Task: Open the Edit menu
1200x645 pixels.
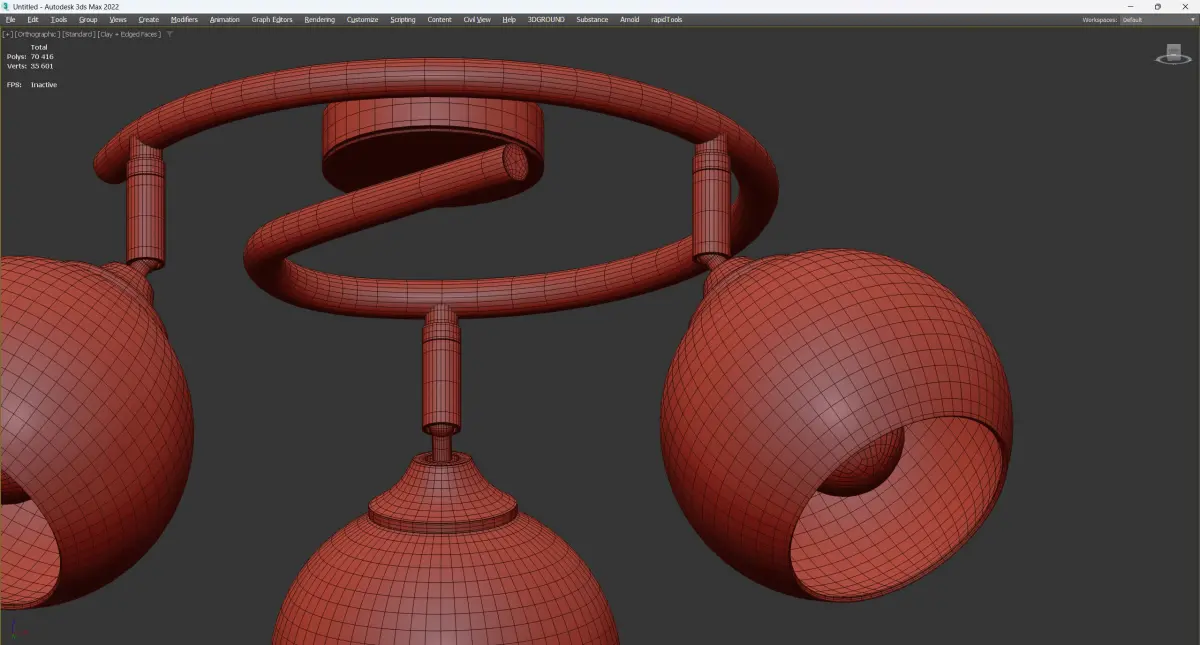Action: click(33, 19)
